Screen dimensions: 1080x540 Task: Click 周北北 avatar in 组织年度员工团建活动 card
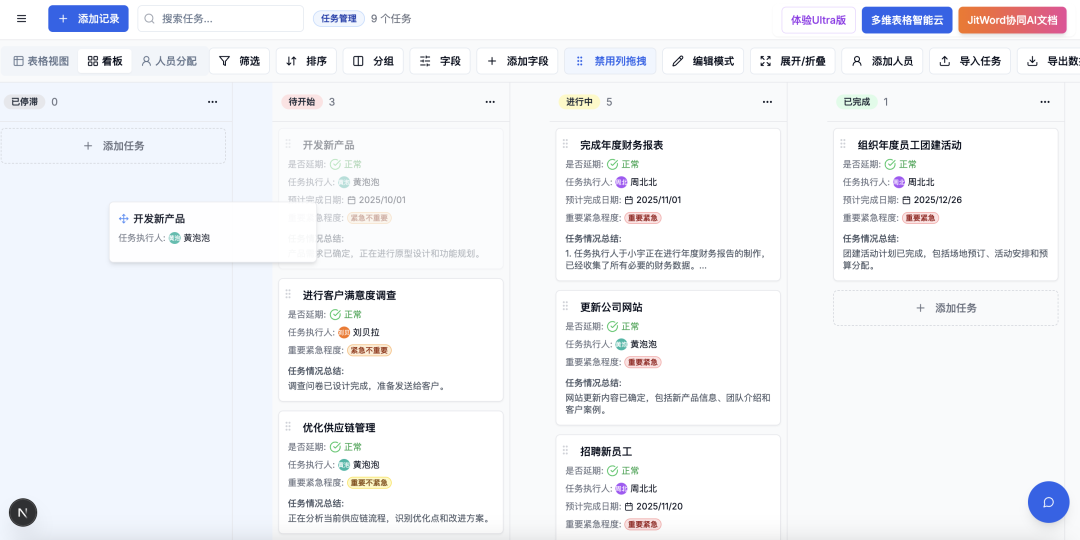coord(899,183)
